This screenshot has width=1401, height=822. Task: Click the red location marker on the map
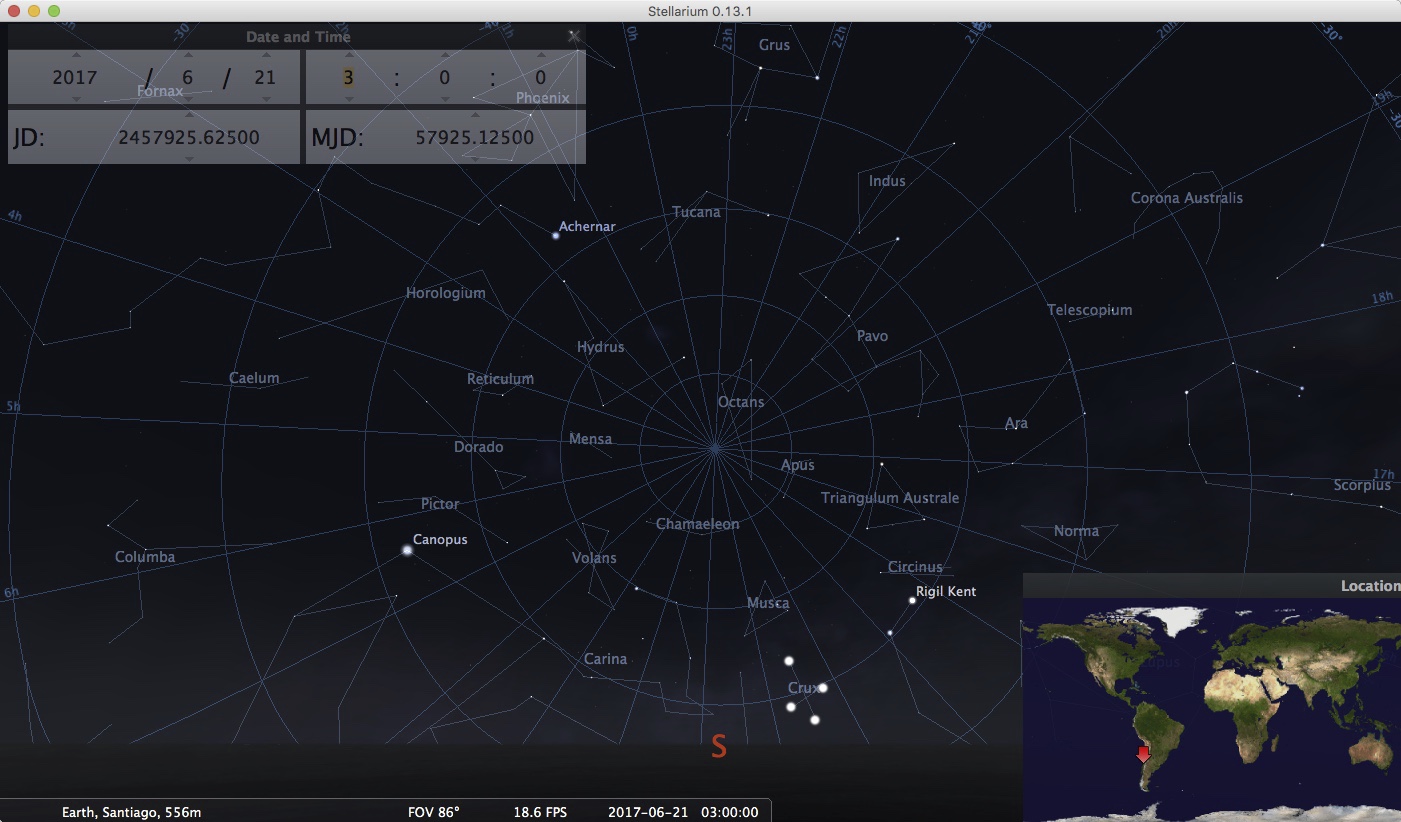click(x=1144, y=755)
